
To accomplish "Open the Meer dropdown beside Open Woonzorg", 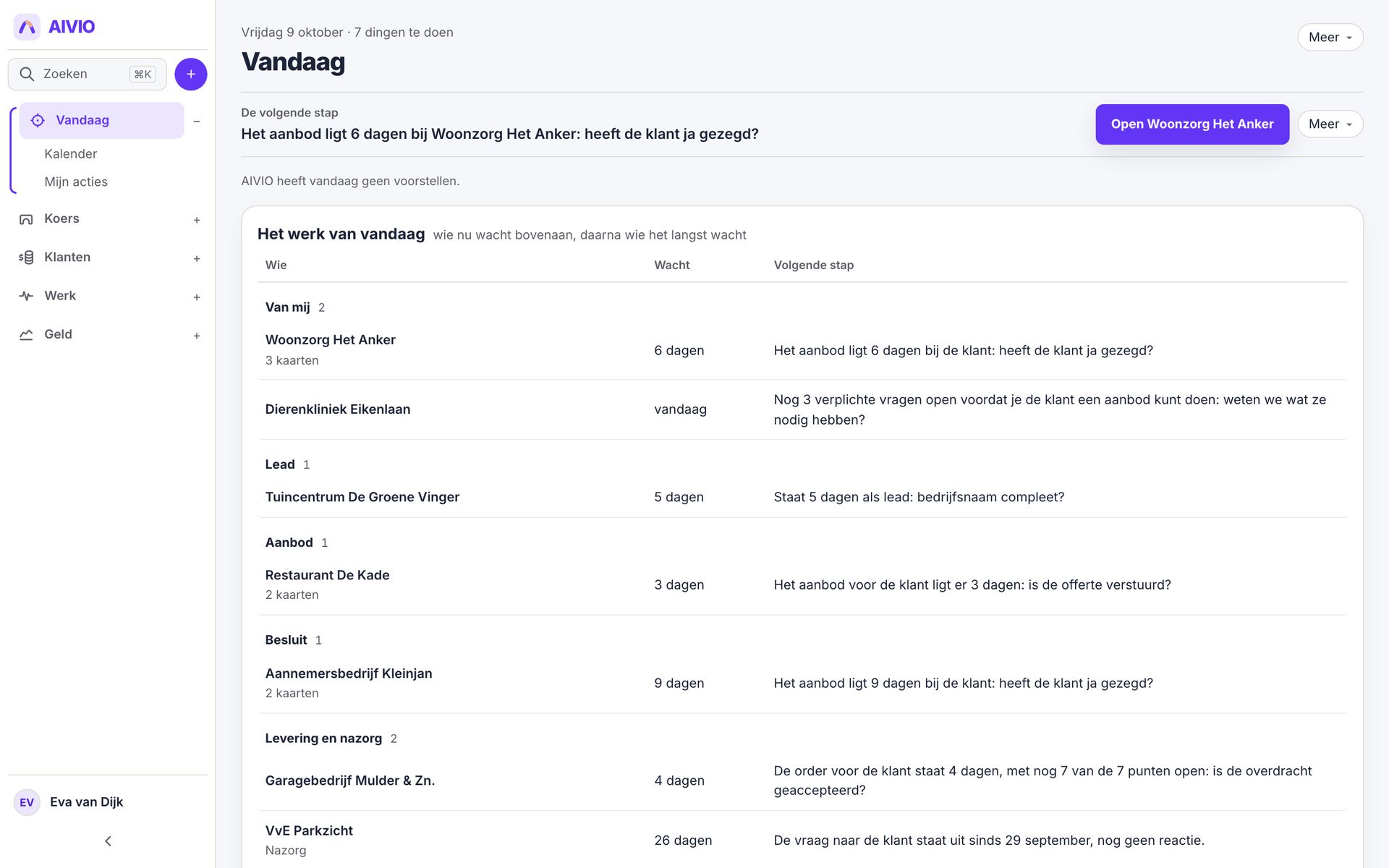I will tap(1330, 124).
